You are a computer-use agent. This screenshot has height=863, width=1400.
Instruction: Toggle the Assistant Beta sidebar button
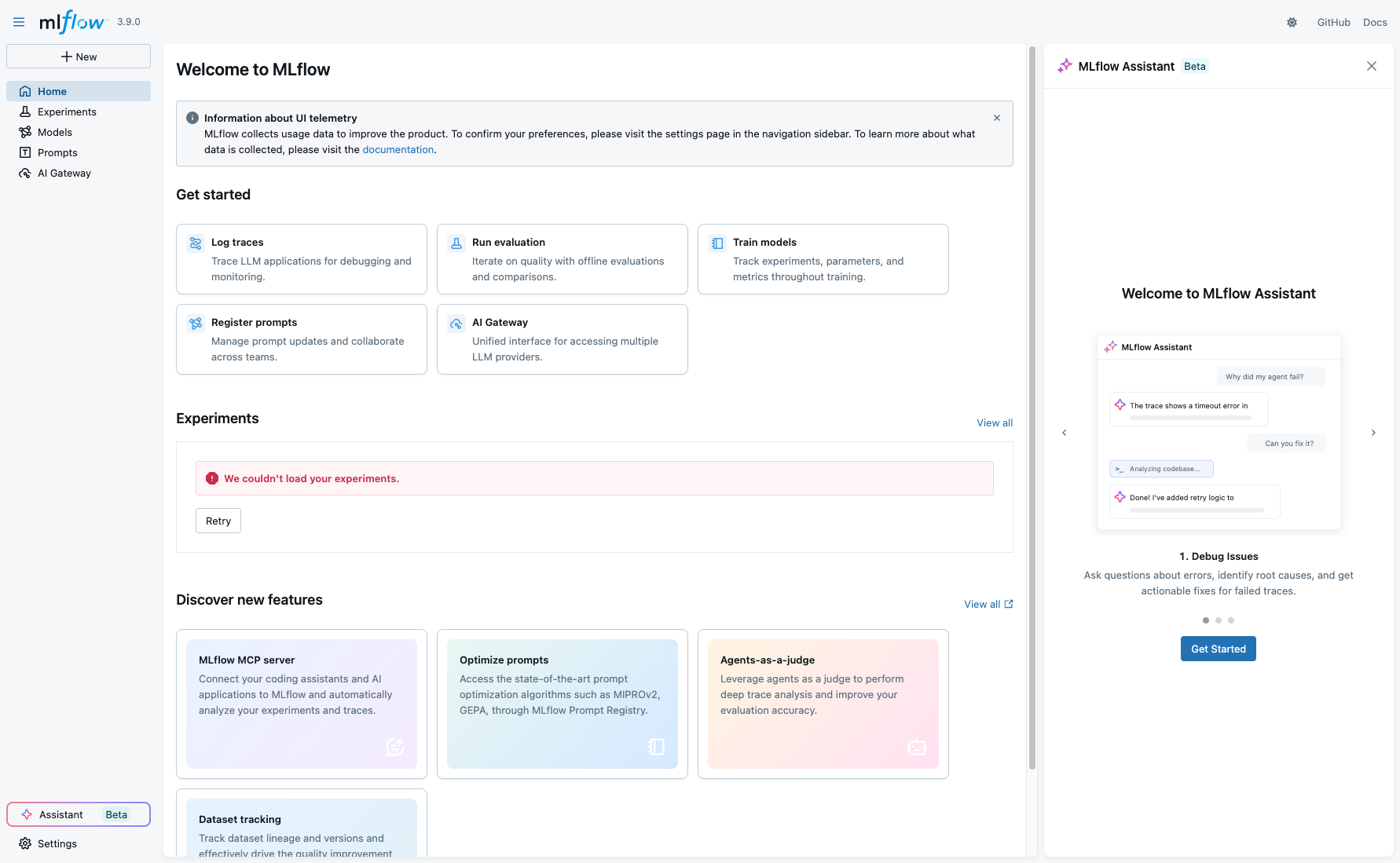point(79,814)
